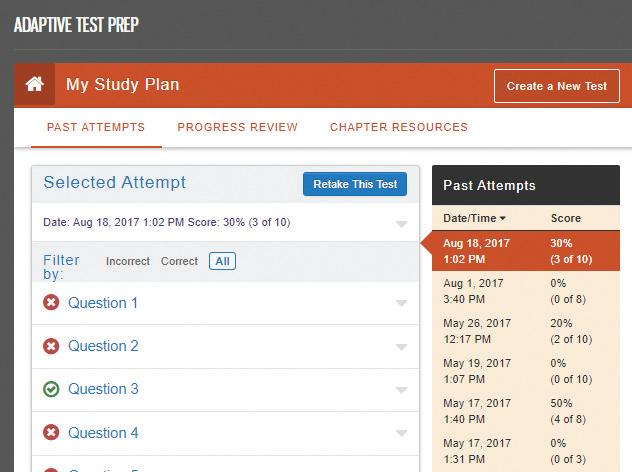The image size is (632, 472).
Task: Open the Question 2 link
Action: coord(103,346)
